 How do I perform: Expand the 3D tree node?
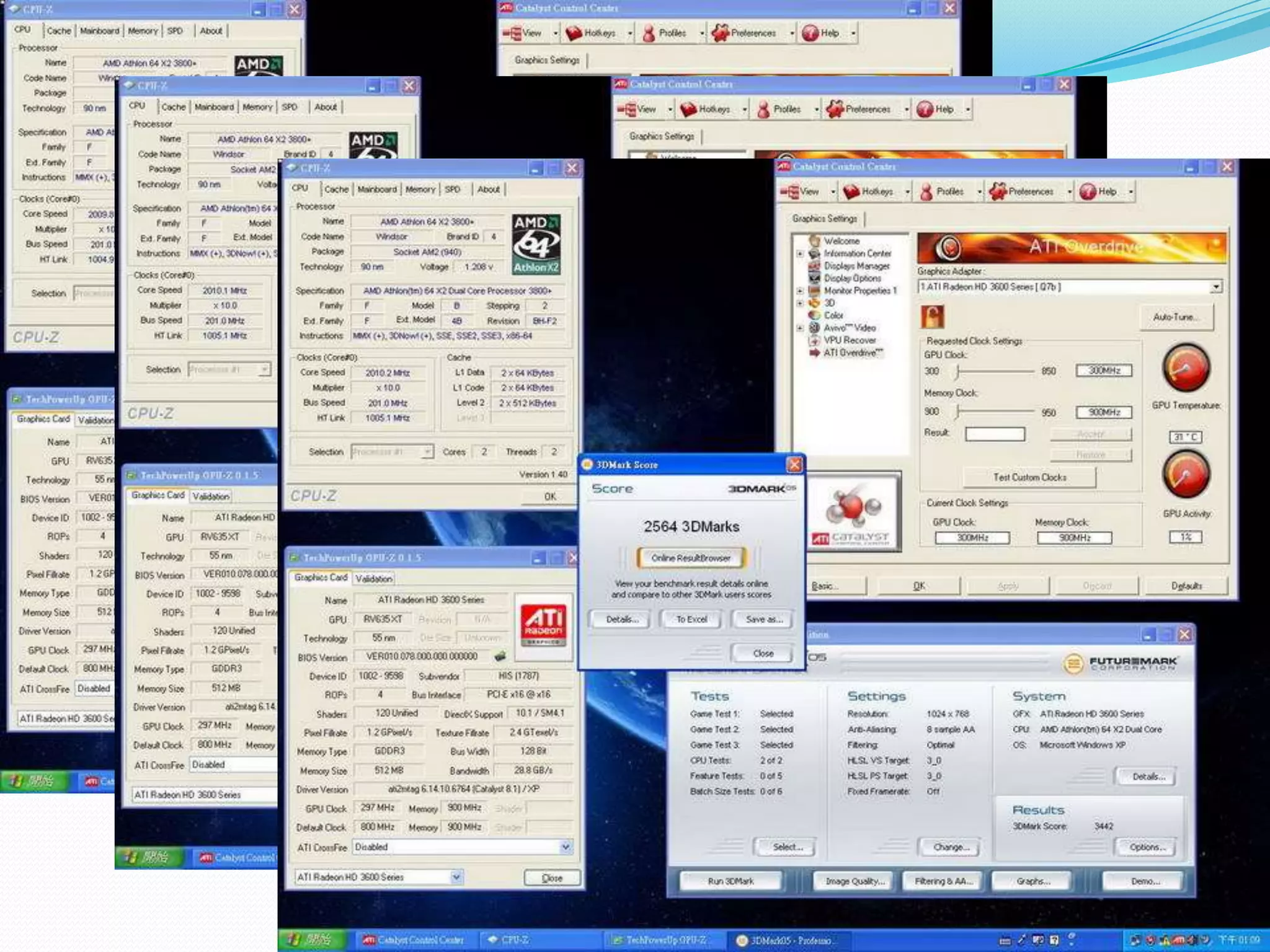[800, 303]
